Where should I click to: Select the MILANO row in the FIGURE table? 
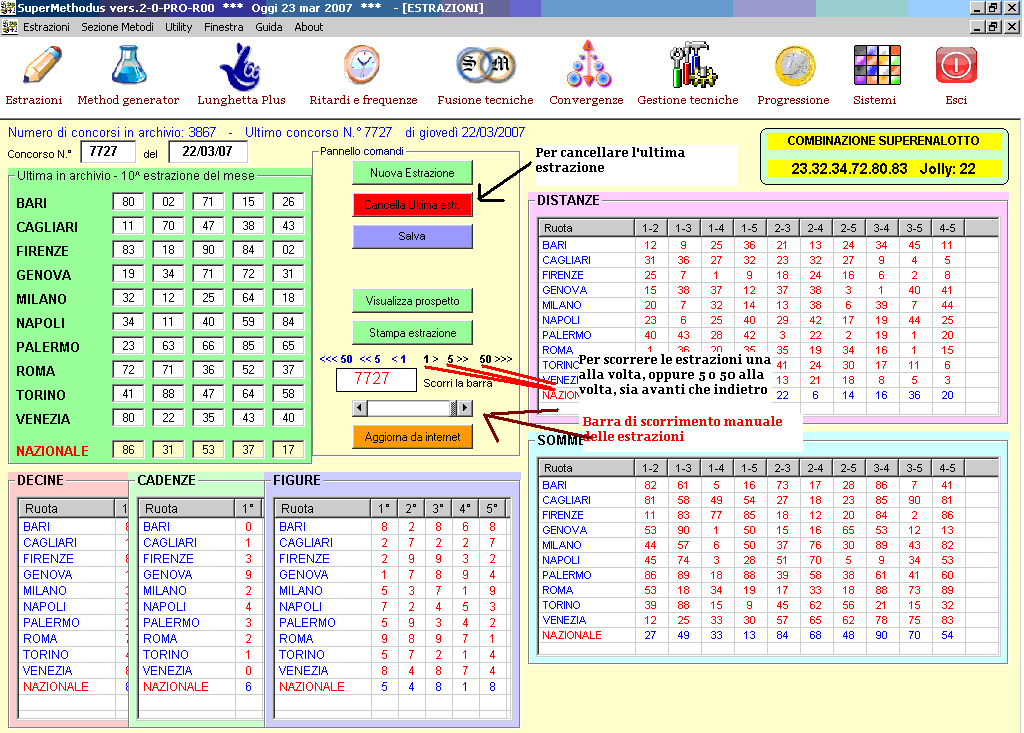pyautogui.click(x=392, y=591)
